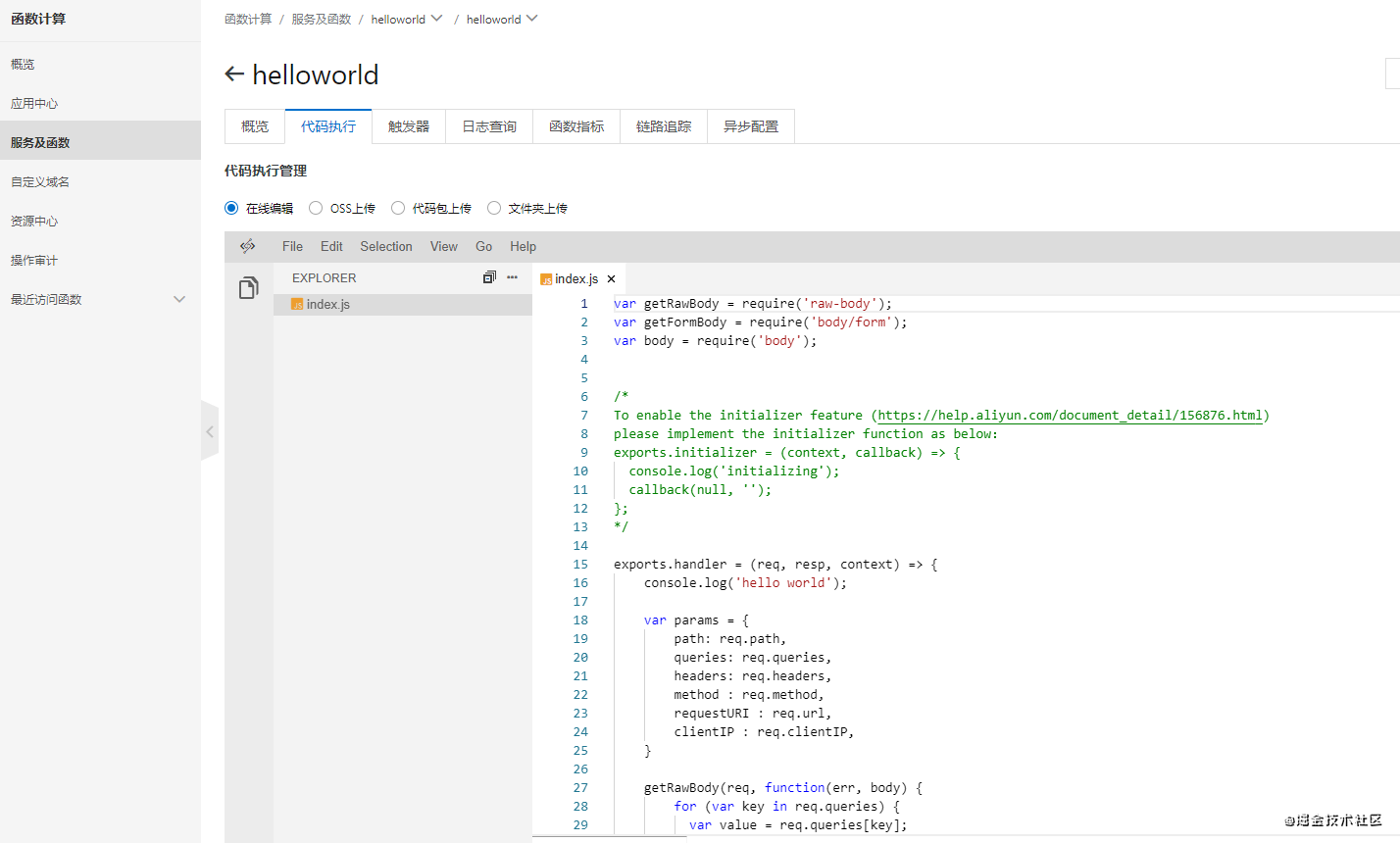Open the Selection menu in editor
The width and height of the screenshot is (1400, 843).
(x=386, y=246)
